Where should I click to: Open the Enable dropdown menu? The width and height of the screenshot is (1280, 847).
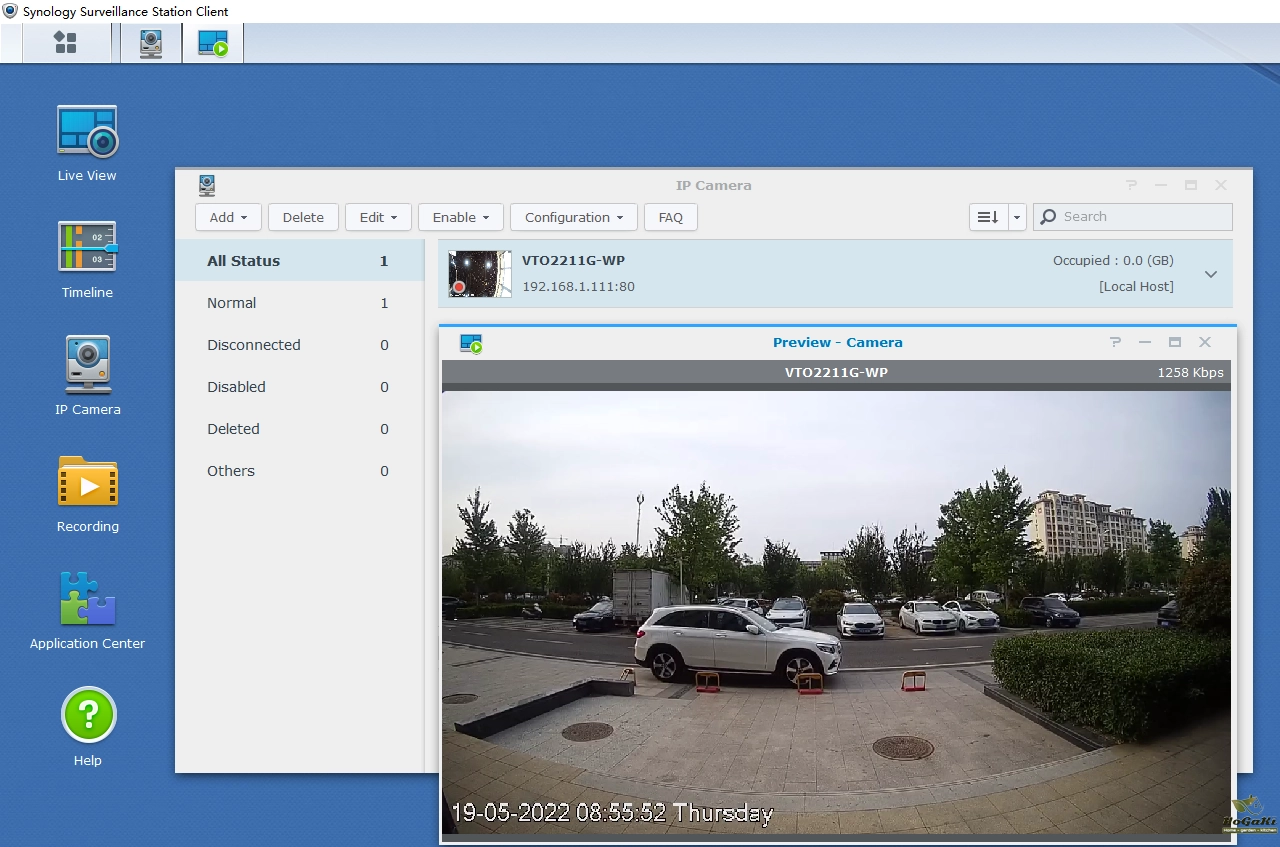tap(460, 217)
